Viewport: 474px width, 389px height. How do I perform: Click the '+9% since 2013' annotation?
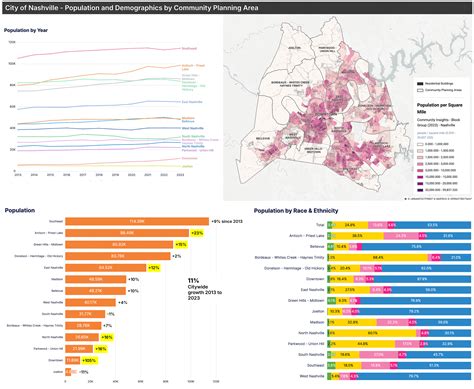click(227, 221)
